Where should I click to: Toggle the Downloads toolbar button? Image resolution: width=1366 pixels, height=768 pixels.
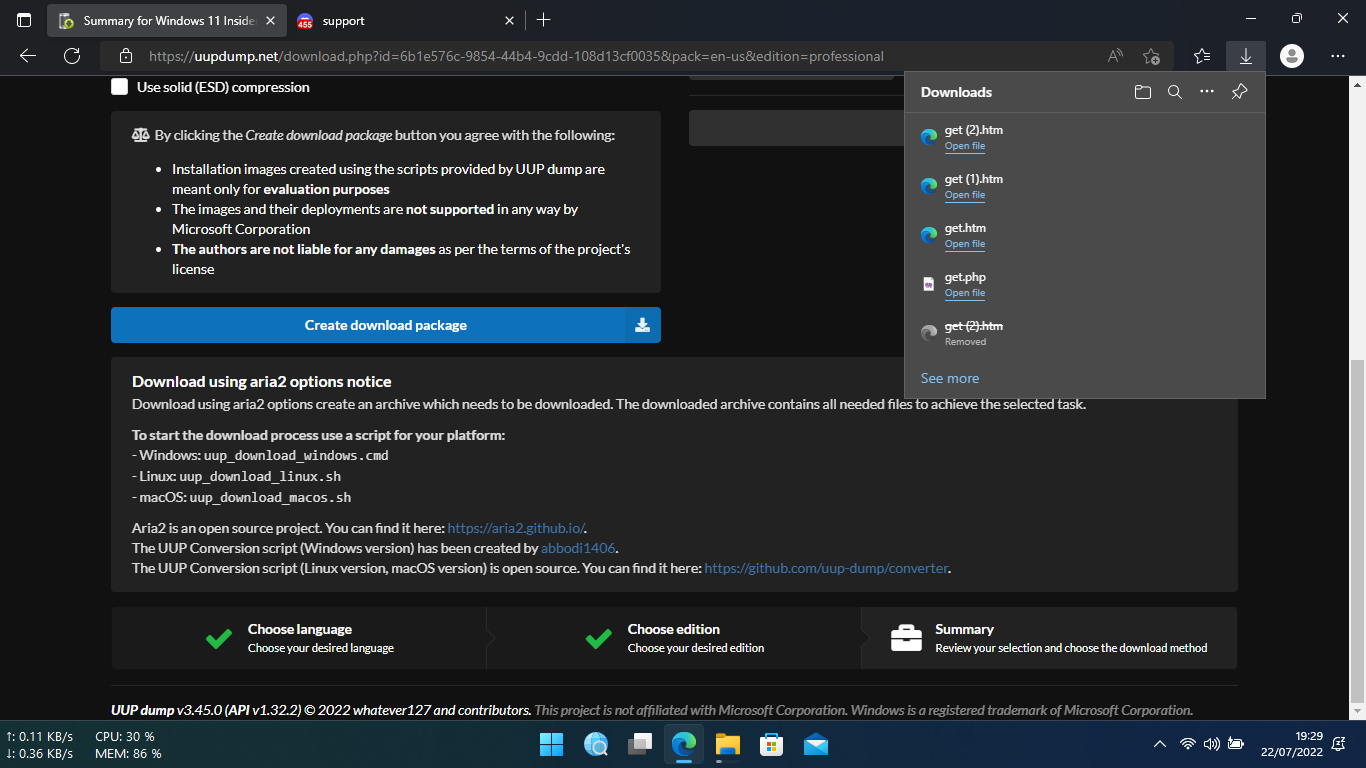coord(1245,56)
